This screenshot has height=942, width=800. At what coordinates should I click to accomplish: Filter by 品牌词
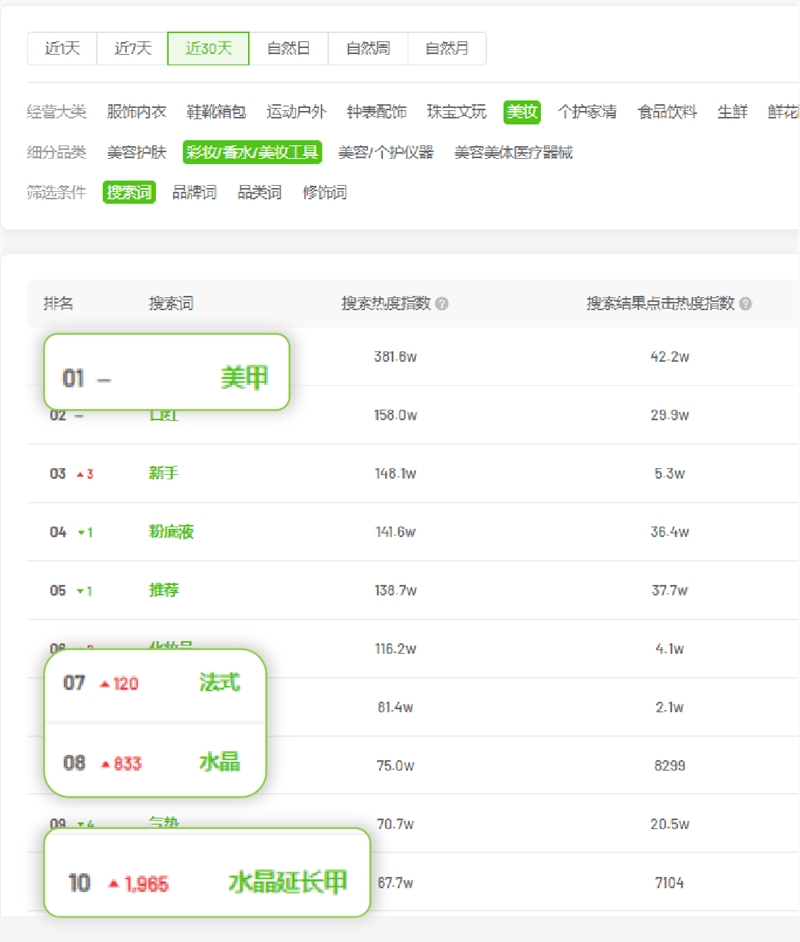pyautogui.click(x=194, y=192)
